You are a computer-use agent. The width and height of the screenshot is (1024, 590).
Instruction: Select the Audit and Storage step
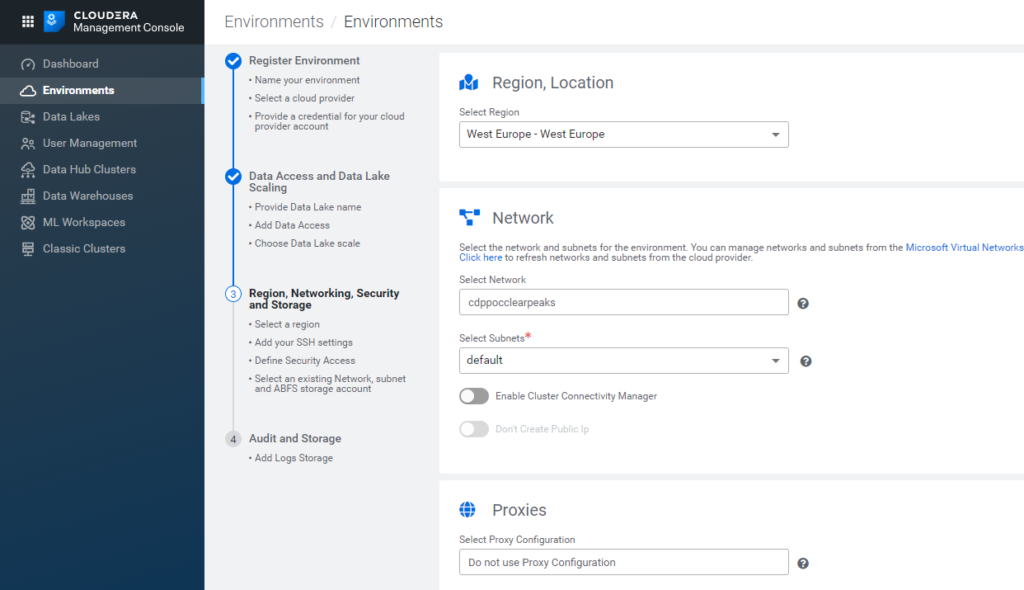click(x=295, y=438)
